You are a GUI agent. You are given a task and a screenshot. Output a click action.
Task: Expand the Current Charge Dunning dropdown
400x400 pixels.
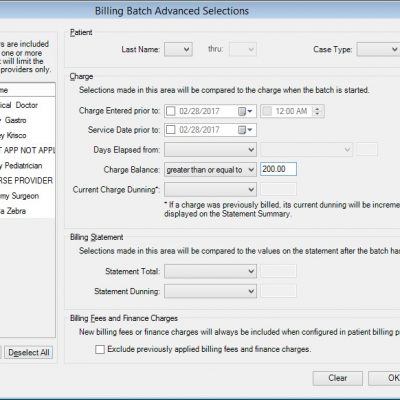point(210,190)
